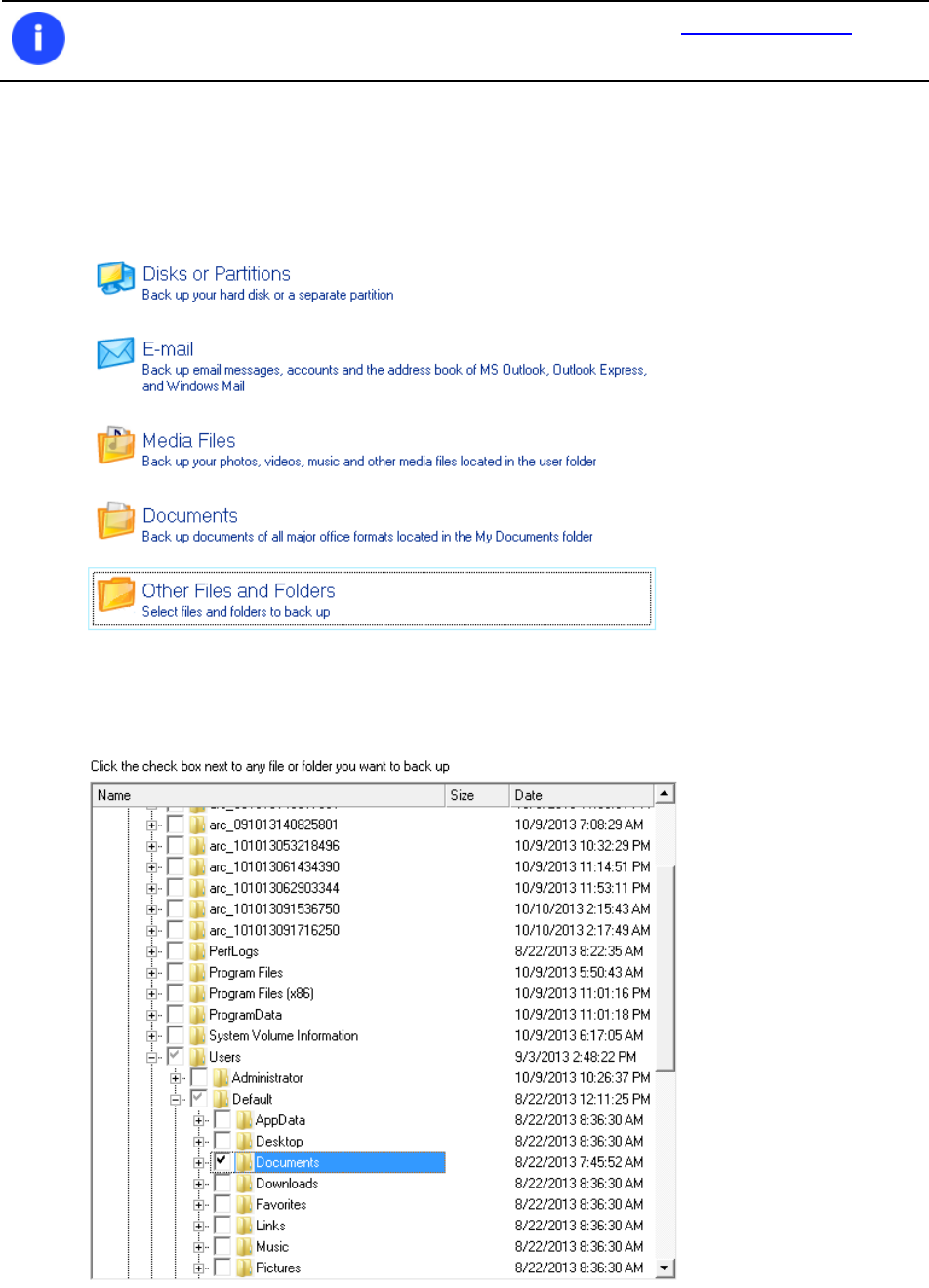Expand the Documents tree node
Screen dimensions: 929x1288
[199, 1163]
